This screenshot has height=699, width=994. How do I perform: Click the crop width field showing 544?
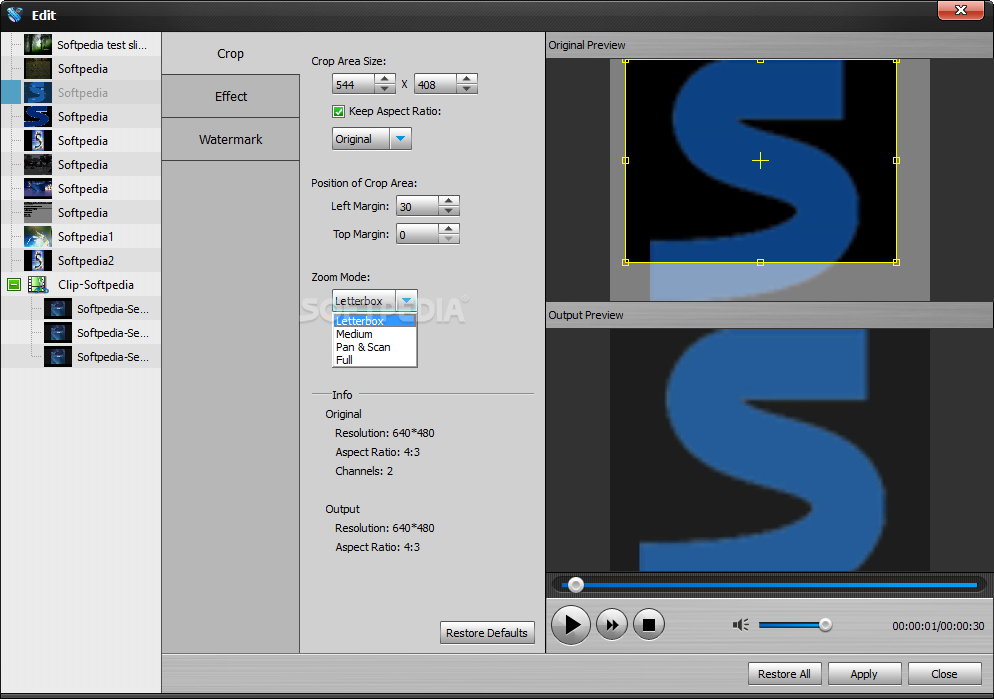(354, 84)
